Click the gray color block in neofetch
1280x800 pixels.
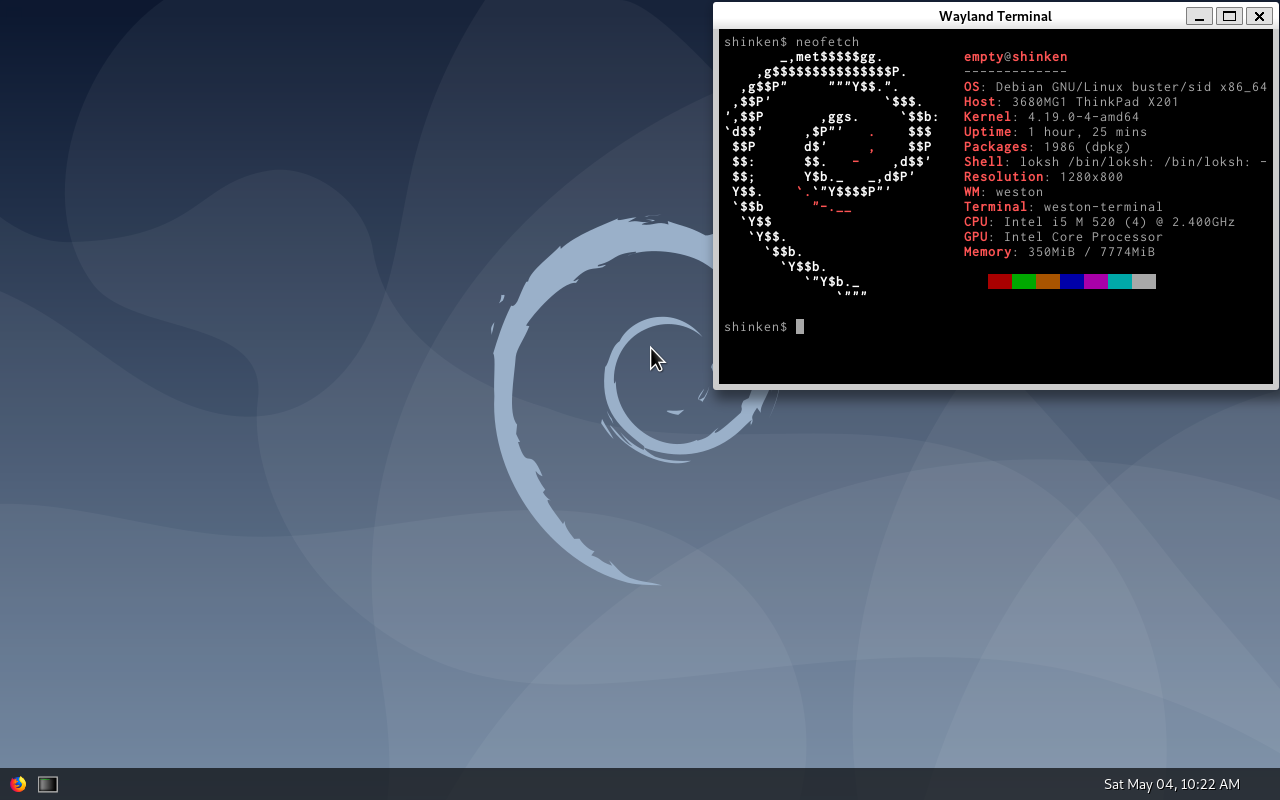click(1144, 282)
